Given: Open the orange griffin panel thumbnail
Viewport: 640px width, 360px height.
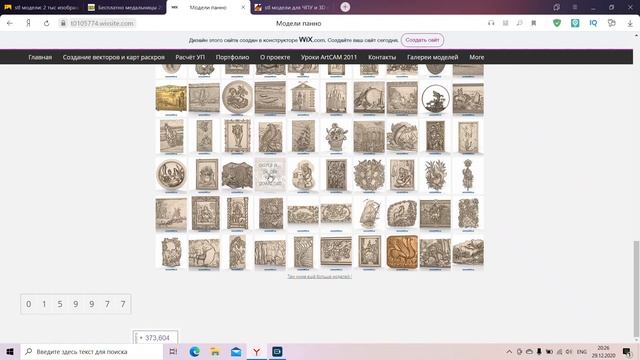Looking at the screenshot, I should [402, 252].
